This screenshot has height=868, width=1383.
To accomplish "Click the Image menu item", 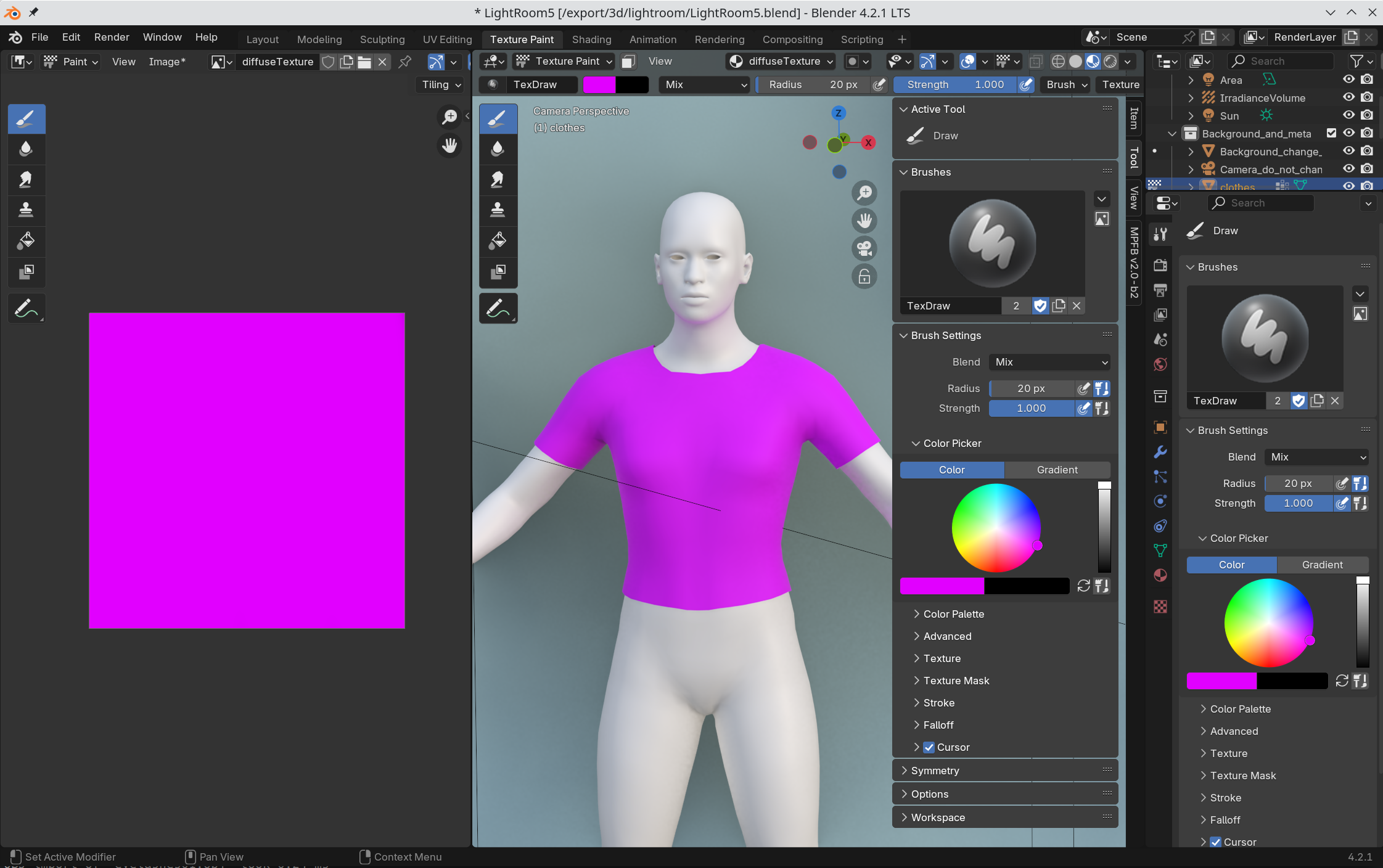I will 167,61.
